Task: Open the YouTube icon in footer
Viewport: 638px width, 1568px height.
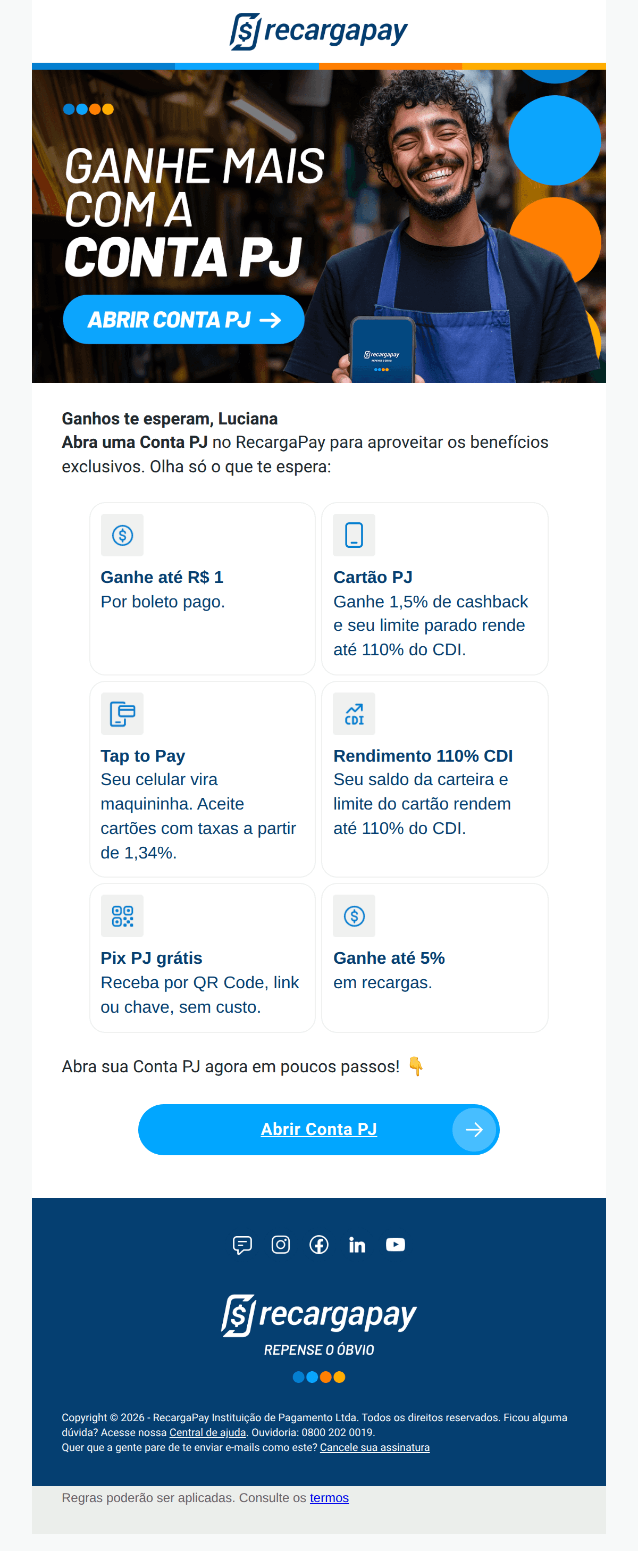Action: 396,1245
